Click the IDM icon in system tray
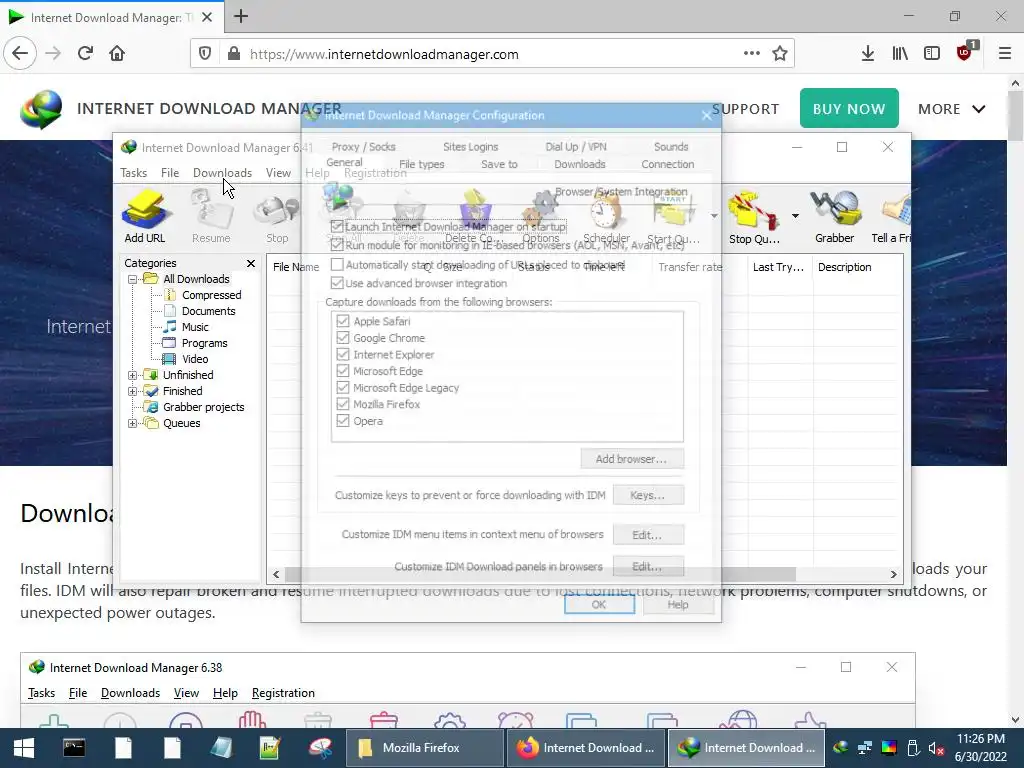 [x=841, y=748]
